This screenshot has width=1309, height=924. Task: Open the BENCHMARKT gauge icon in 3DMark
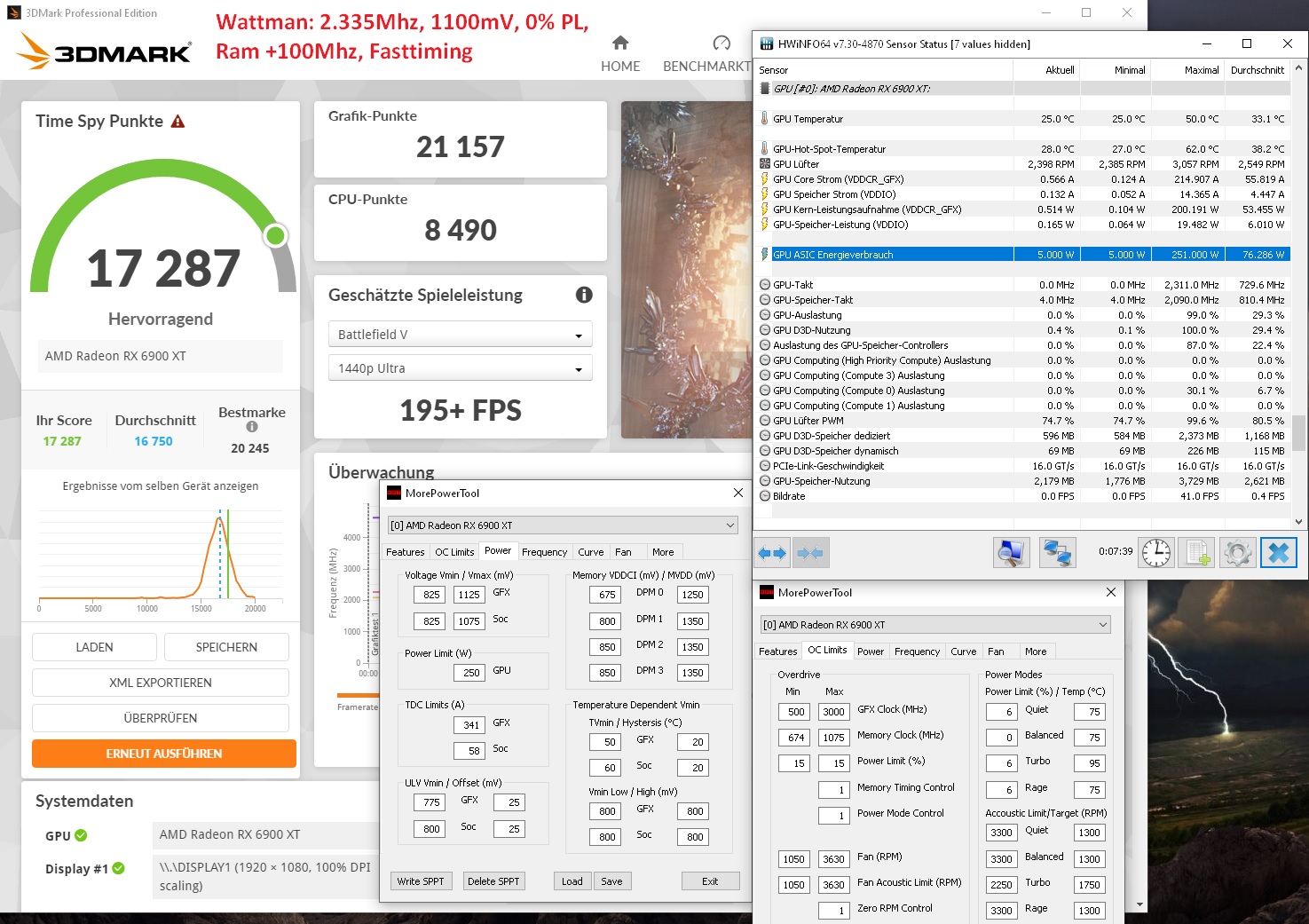(x=722, y=43)
